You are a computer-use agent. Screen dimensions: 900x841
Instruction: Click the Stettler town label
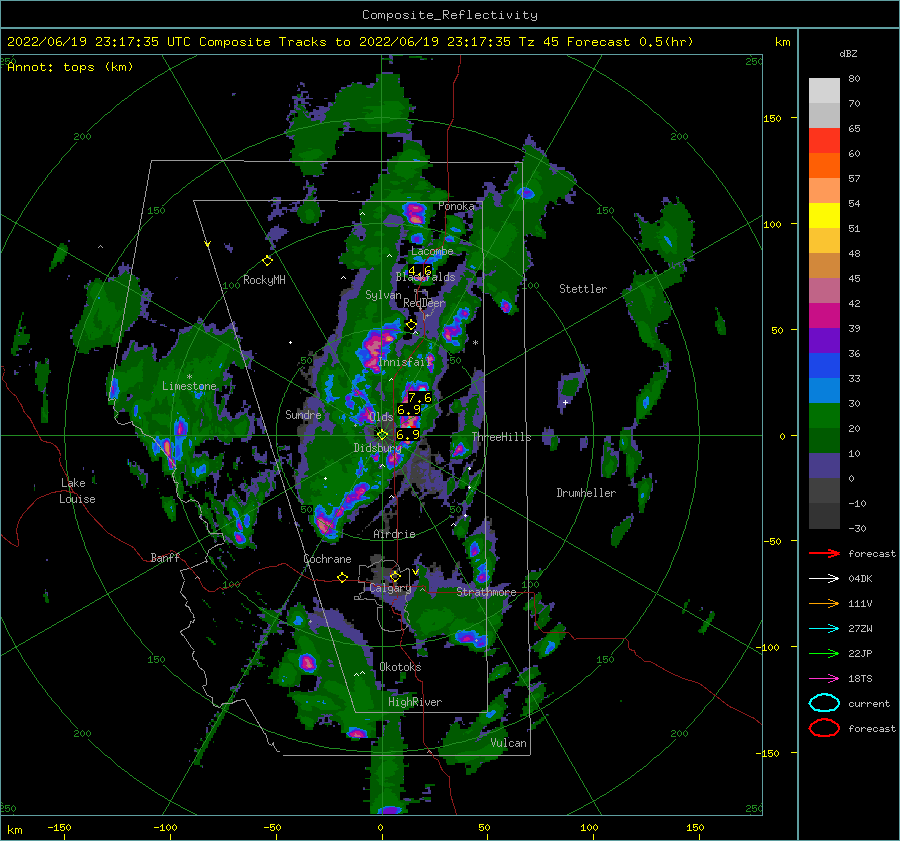pos(583,289)
